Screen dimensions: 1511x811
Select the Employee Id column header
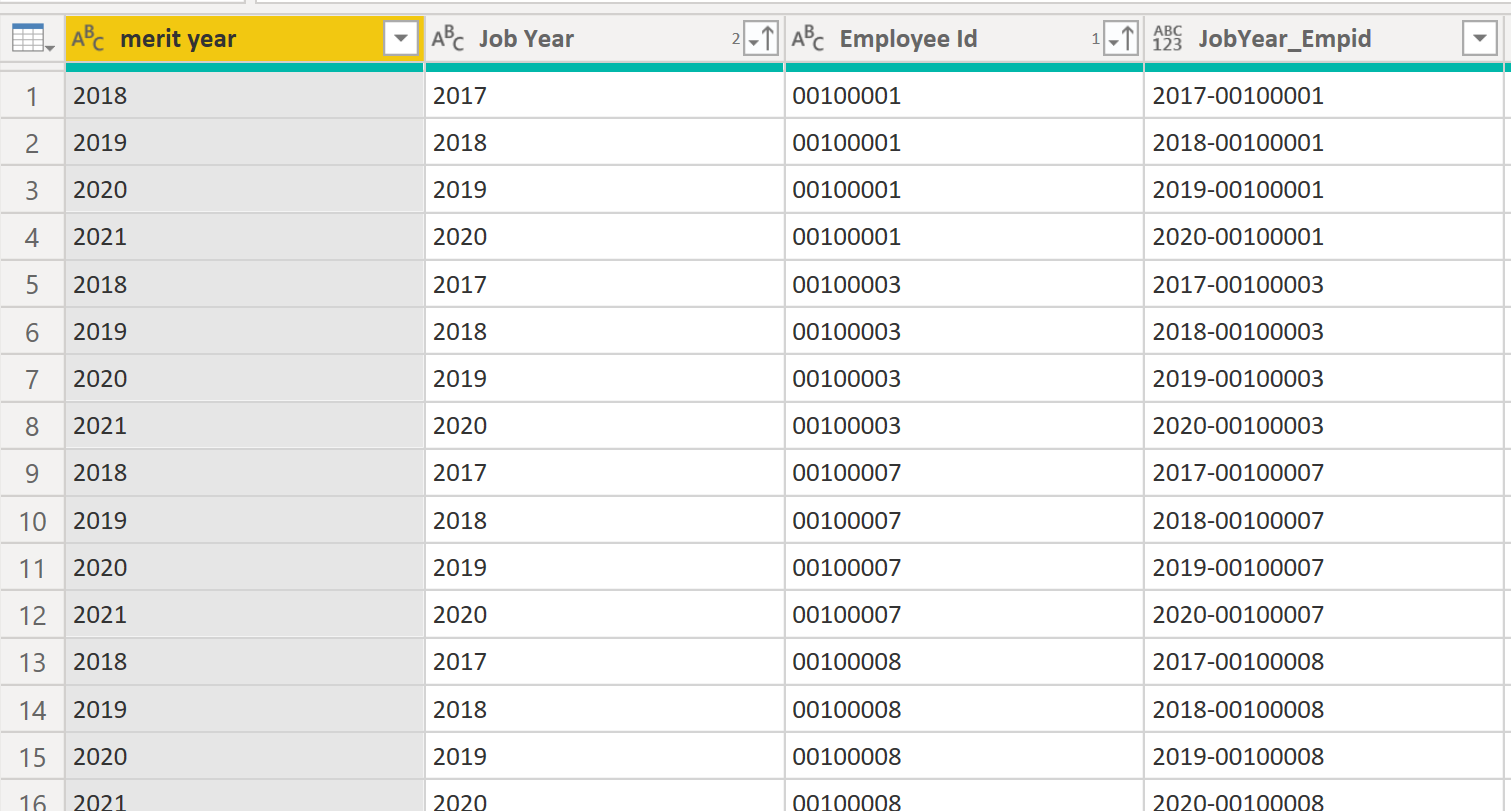[965, 40]
